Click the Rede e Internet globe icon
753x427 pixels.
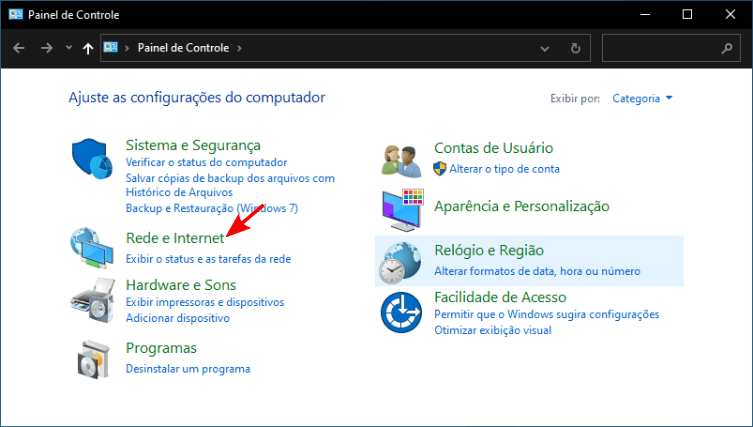92,248
